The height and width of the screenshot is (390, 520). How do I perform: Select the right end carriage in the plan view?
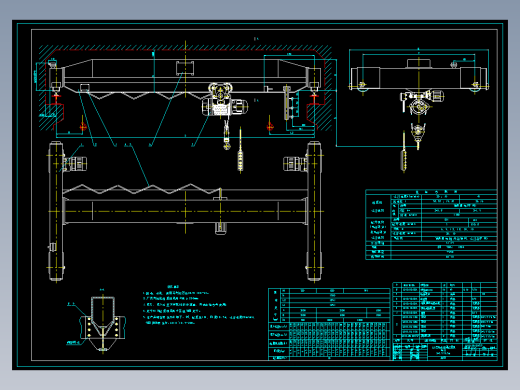coord(314,211)
